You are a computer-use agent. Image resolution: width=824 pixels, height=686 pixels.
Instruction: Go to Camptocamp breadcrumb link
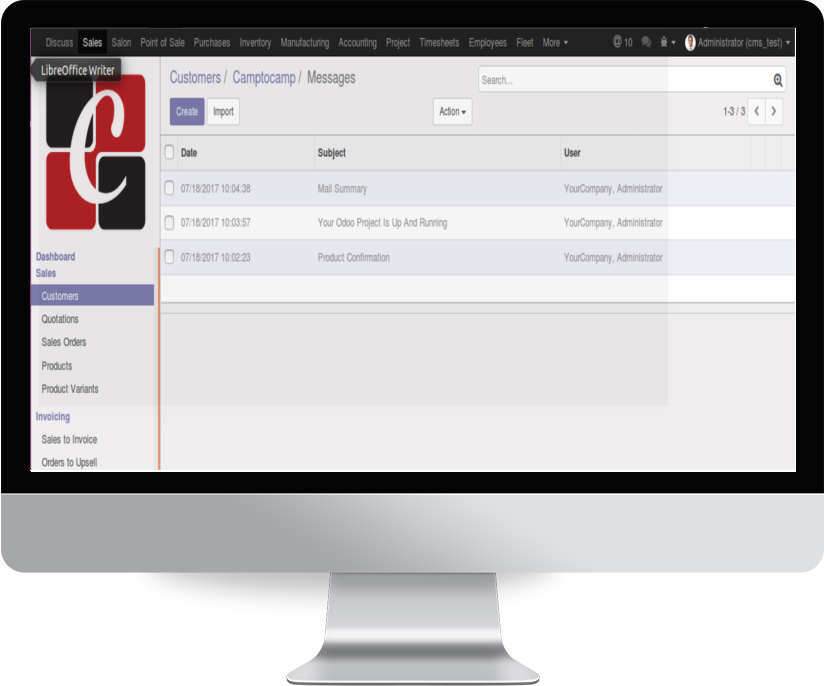pos(264,78)
